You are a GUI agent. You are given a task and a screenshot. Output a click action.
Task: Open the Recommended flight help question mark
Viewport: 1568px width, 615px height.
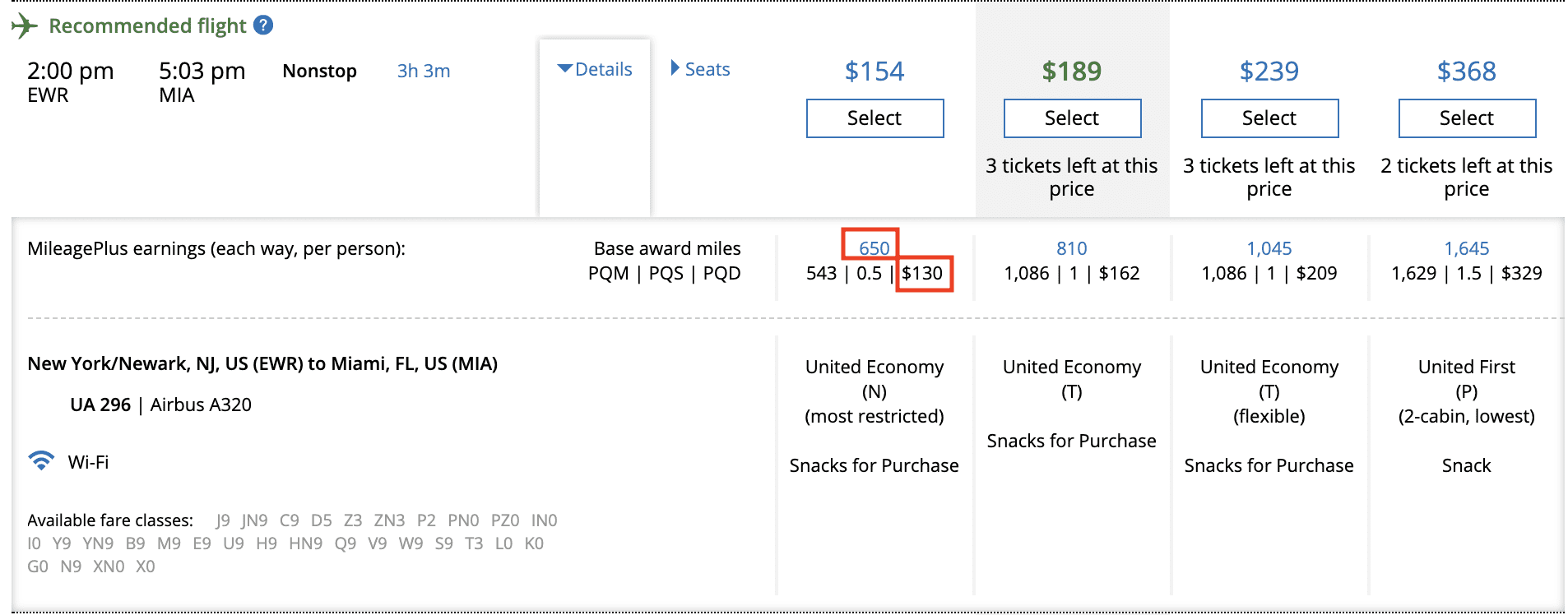[262, 25]
